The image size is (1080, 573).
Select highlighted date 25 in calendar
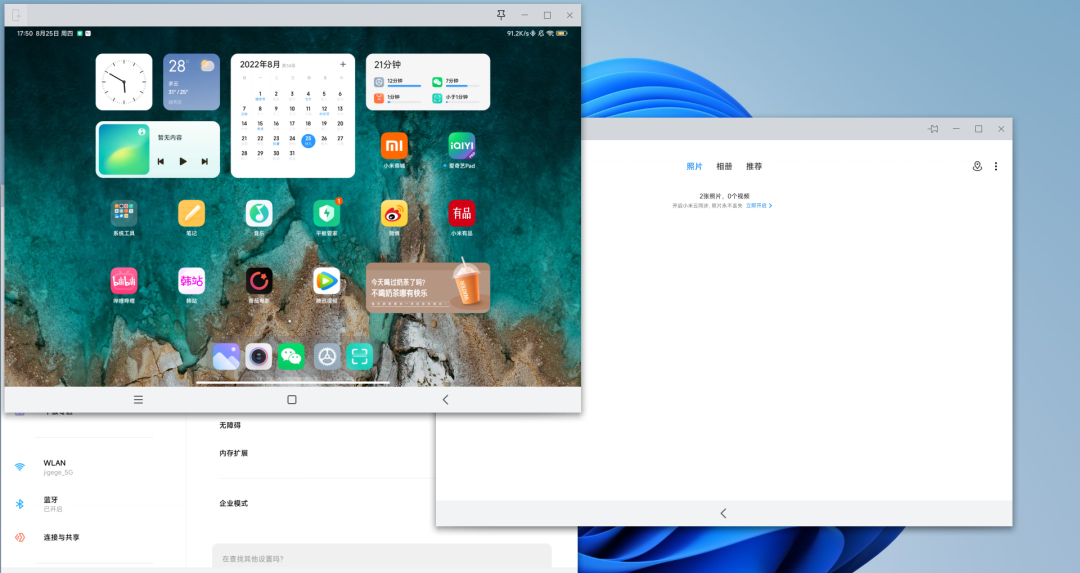tap(308, 140)
